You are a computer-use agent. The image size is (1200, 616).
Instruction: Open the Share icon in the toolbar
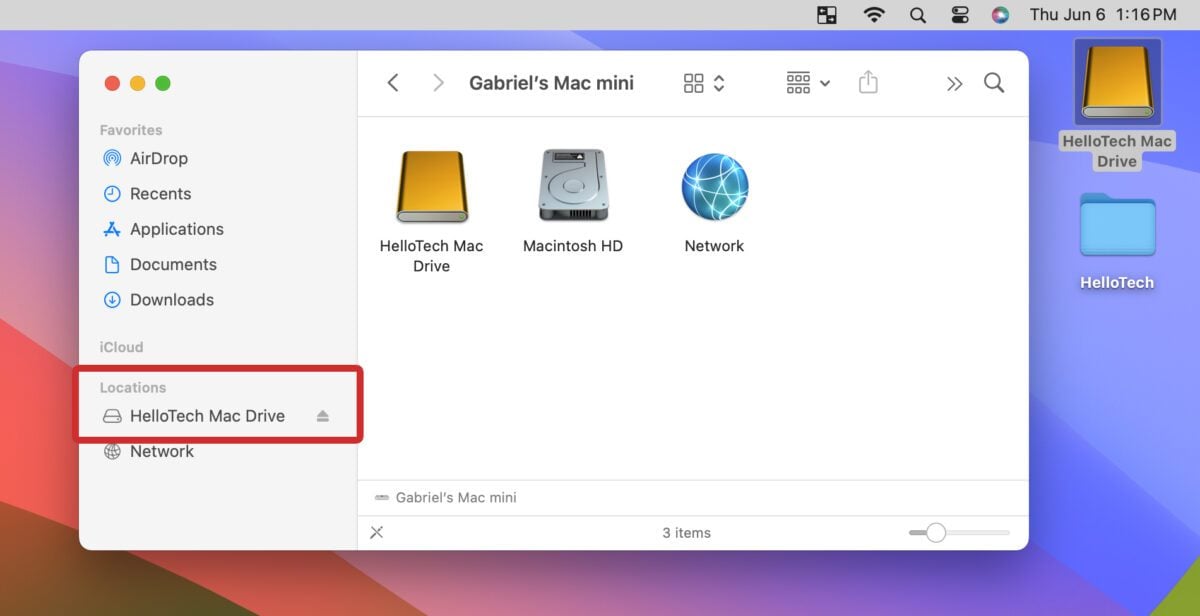point(868,83)
